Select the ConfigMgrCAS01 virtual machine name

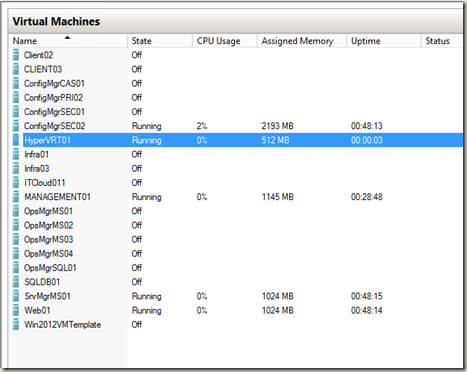[x=54, y=83]
